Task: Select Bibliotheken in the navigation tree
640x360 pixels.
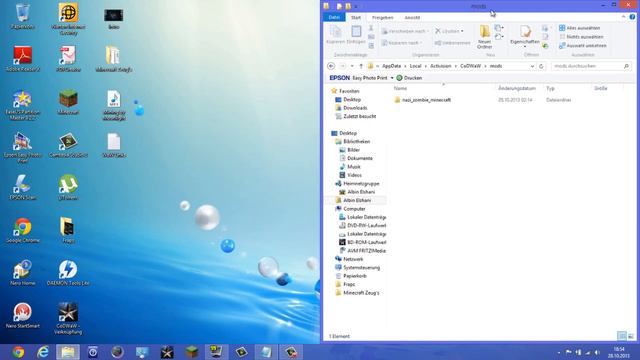Action: coord(353,141)
